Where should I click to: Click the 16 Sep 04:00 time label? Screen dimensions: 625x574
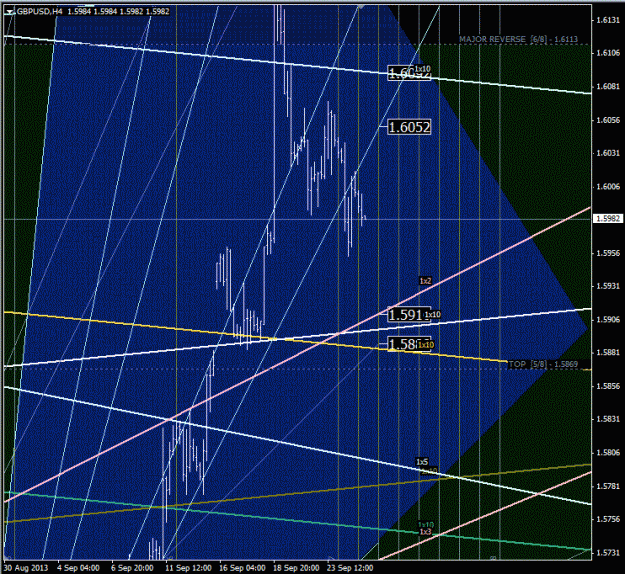[x=242, y=568]
